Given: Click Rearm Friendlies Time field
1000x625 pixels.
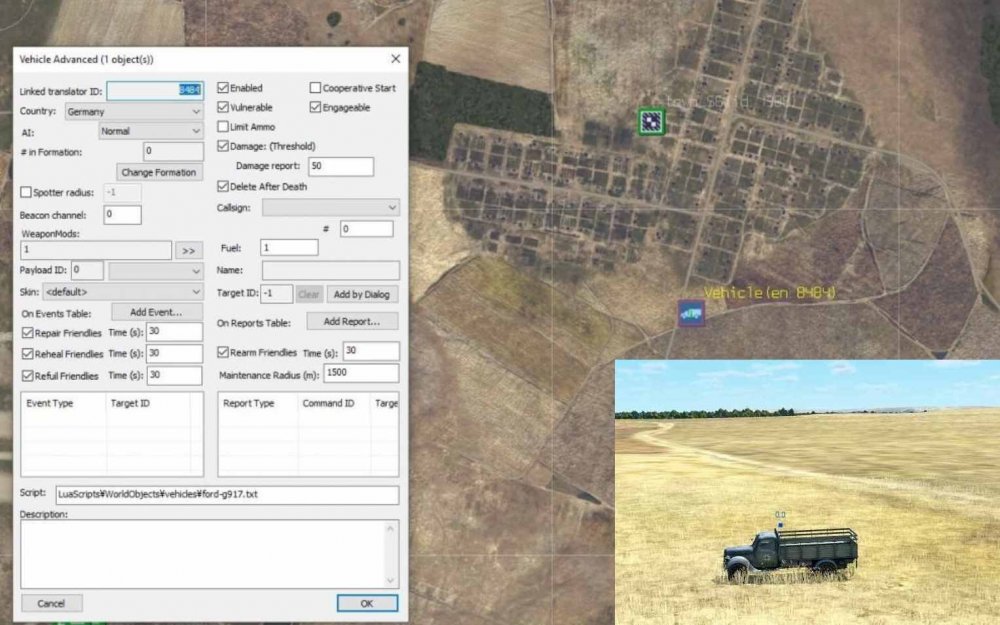Looking at the screenshot, I should pos(371,351).
